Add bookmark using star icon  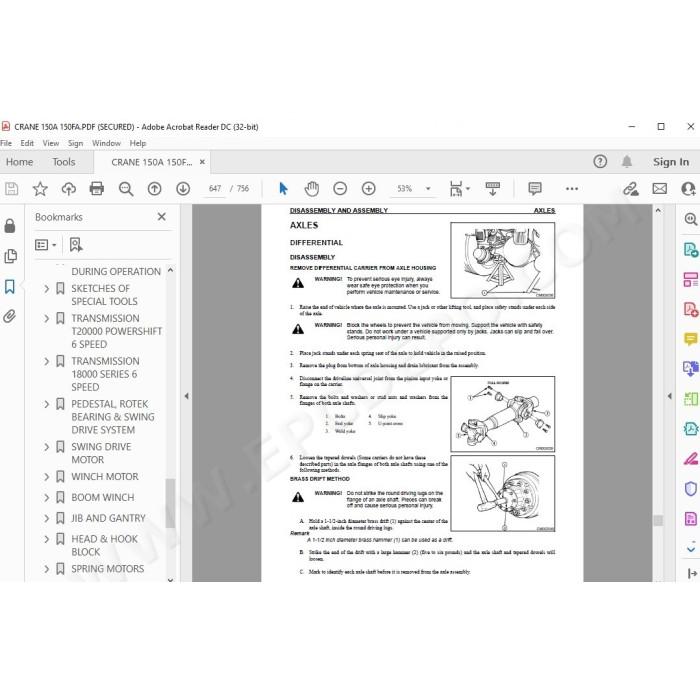[x=40, y=188]
